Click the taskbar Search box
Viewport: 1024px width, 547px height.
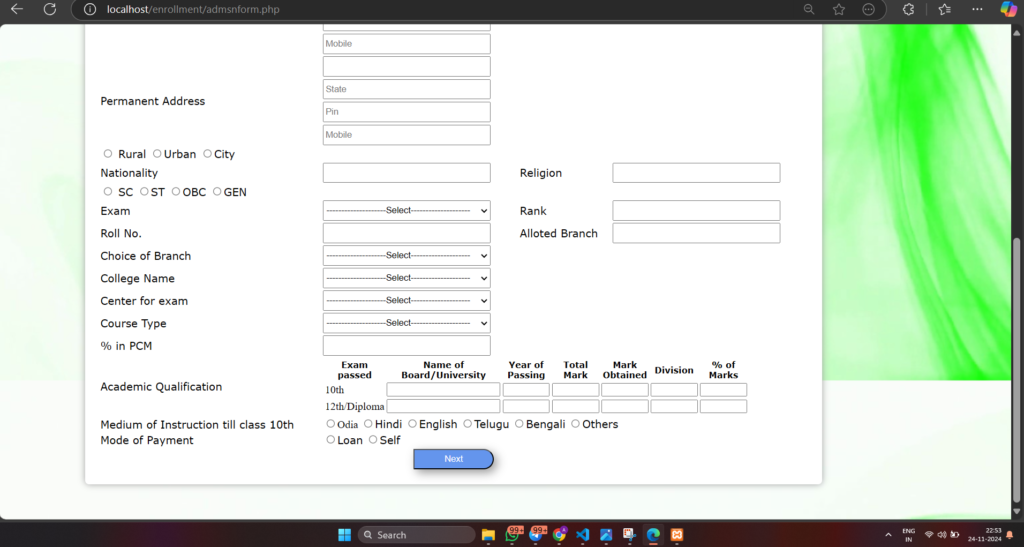[416, 535]
